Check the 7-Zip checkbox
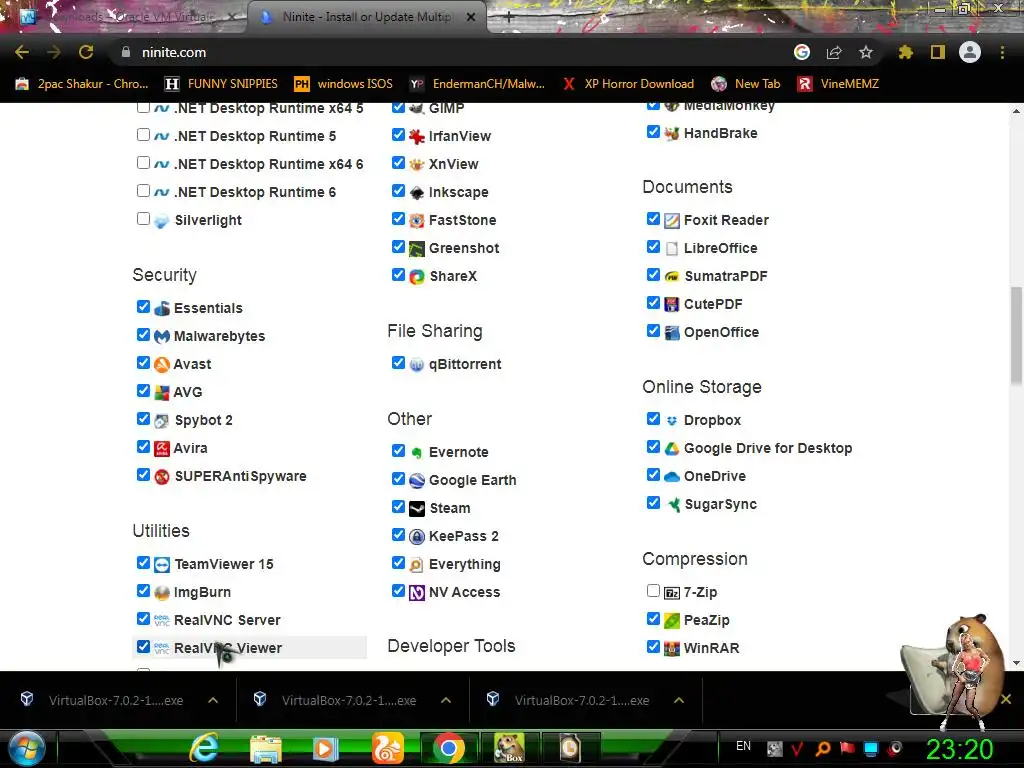 point(653,590)
